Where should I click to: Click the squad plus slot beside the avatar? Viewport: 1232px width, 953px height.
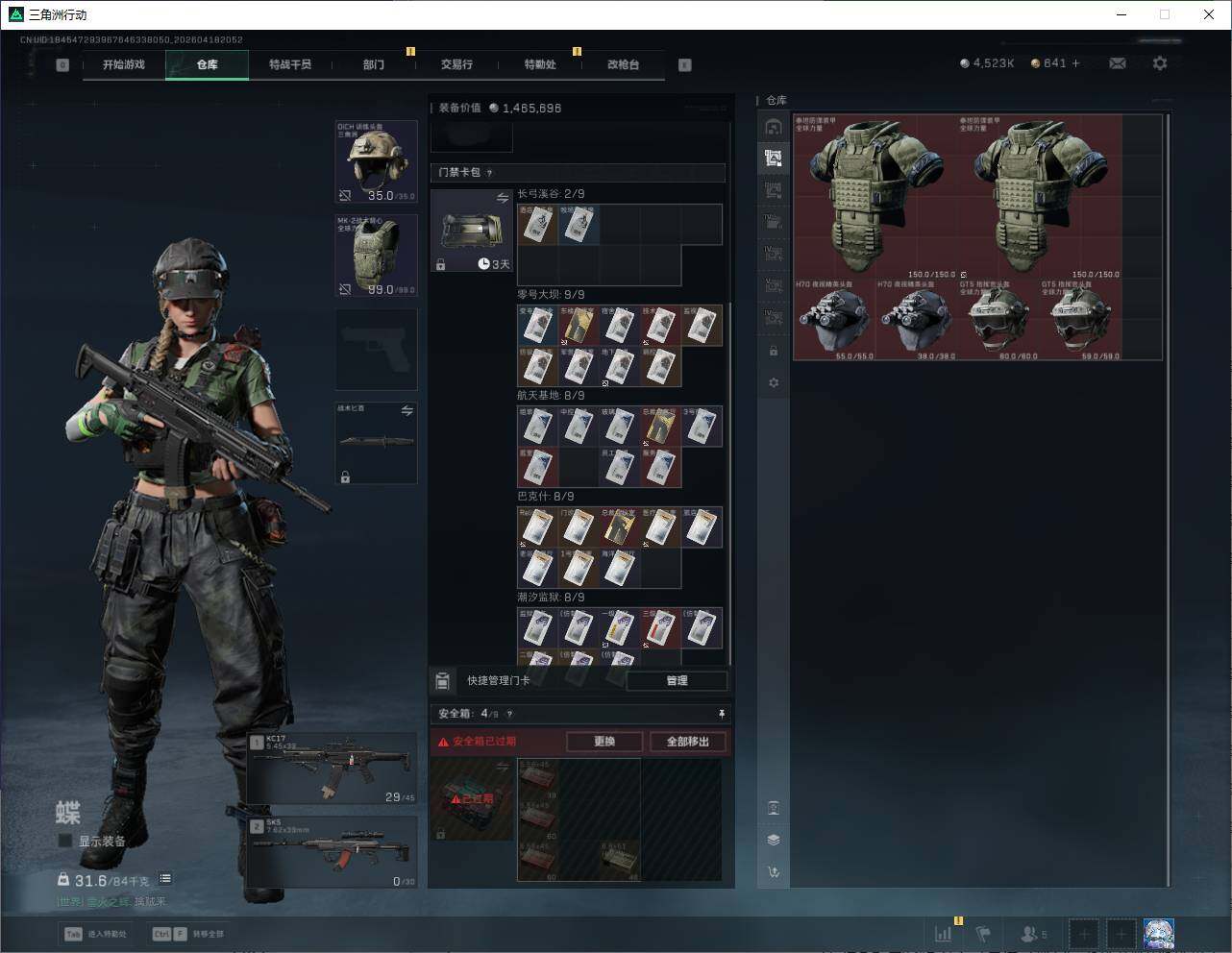(x=1121, y=933)
